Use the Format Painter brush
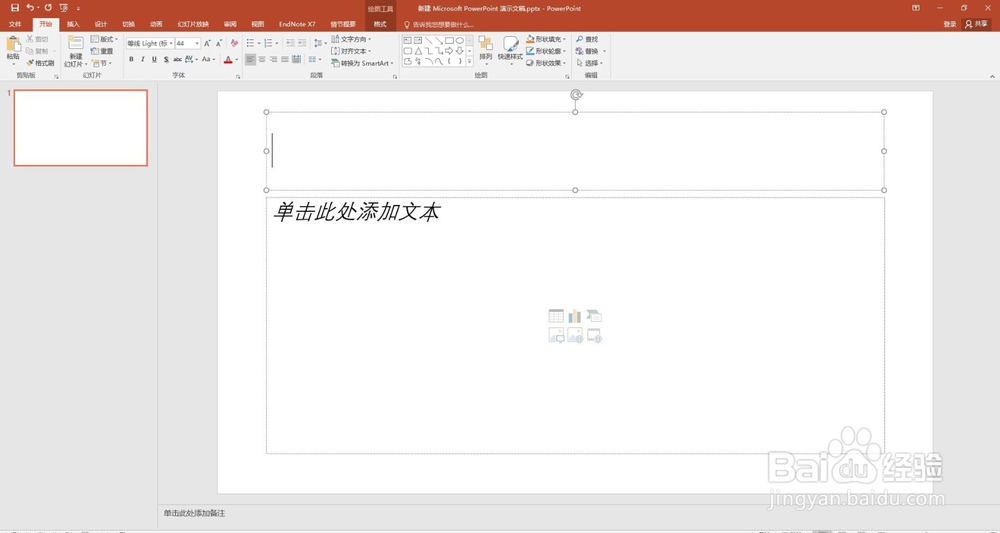The image size is (1000, 533). pos(40,63)
